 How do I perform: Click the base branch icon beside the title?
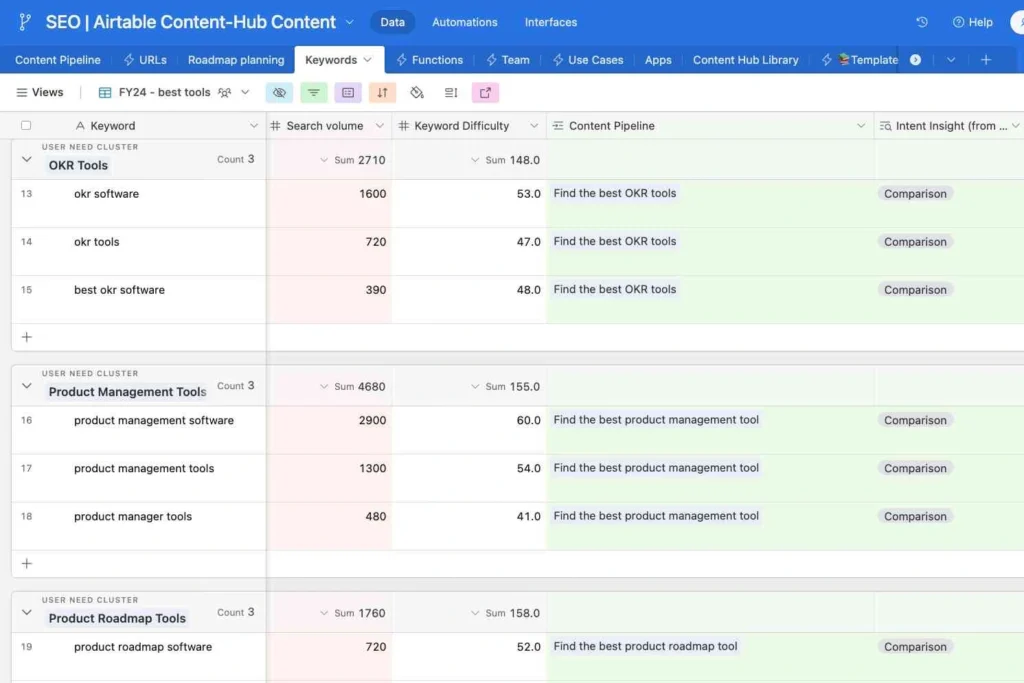point(25,22)
